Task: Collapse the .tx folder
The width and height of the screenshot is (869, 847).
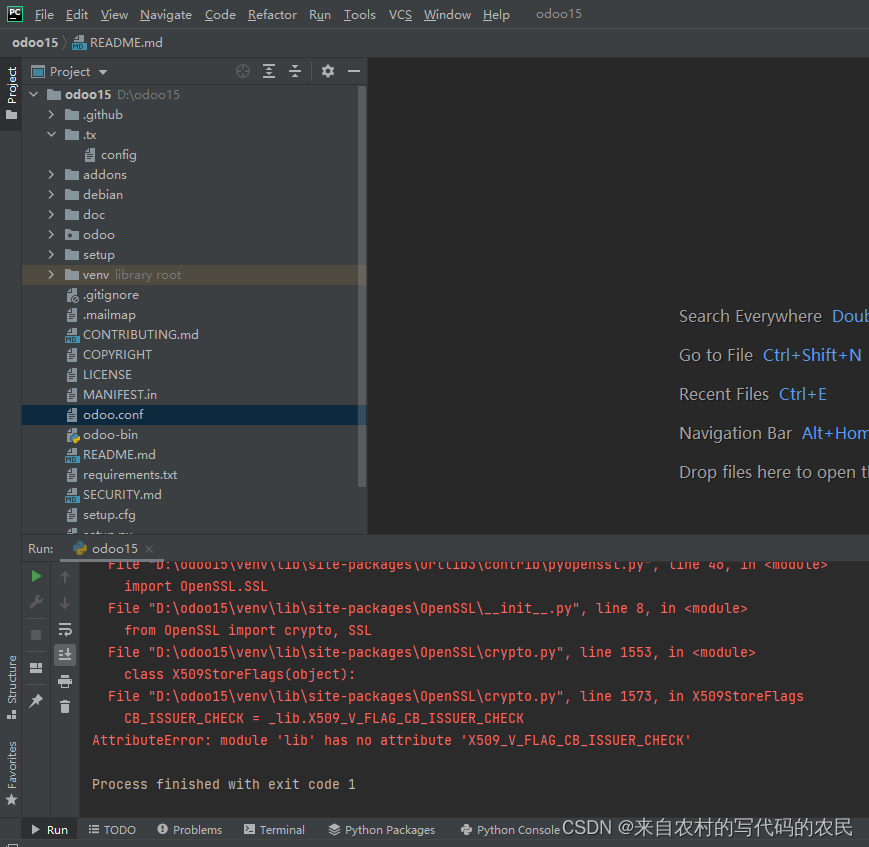Action: click(x=51, y=135)
